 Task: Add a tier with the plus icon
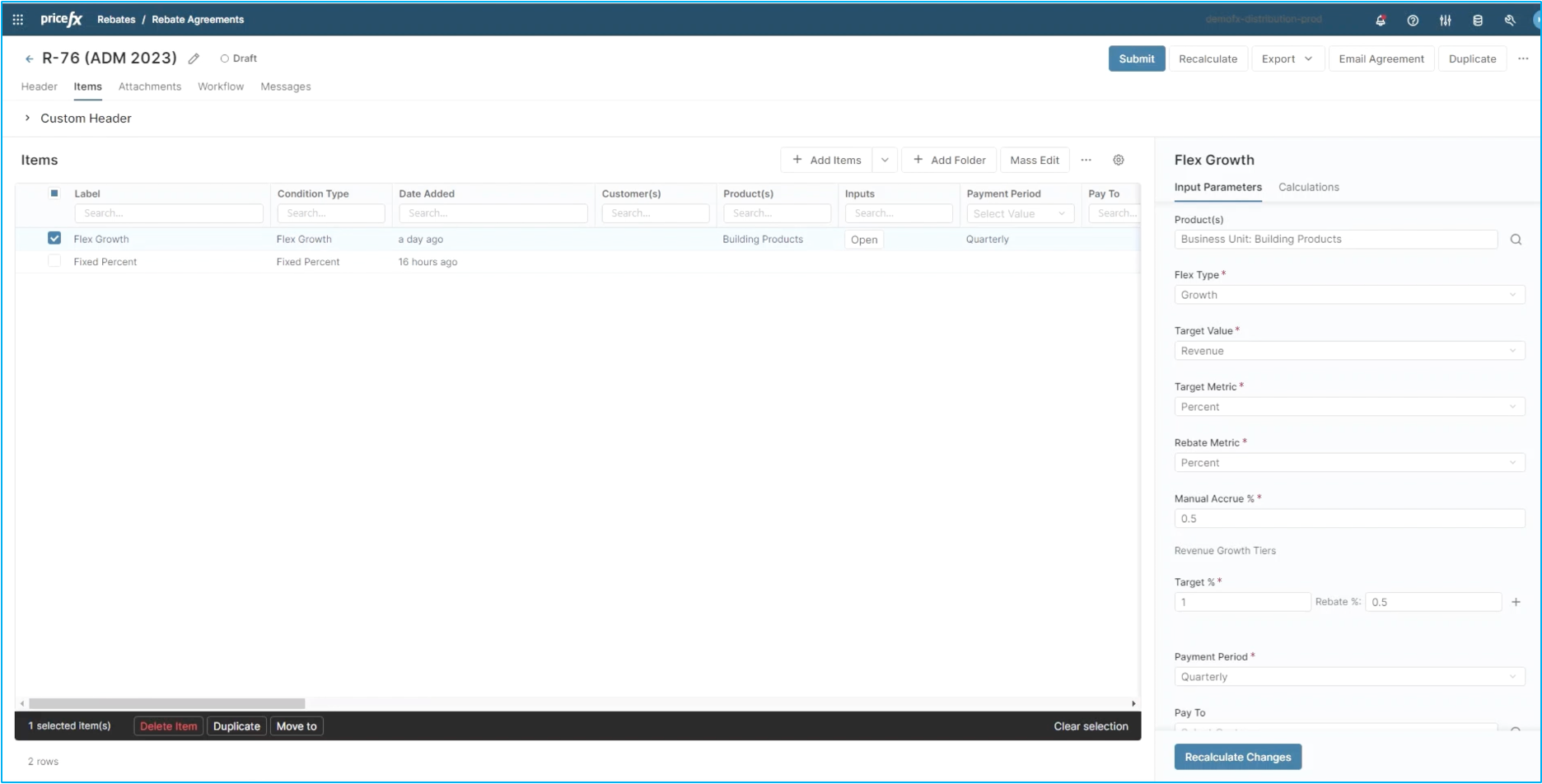pyautogui.click(x=1515, y=602)
